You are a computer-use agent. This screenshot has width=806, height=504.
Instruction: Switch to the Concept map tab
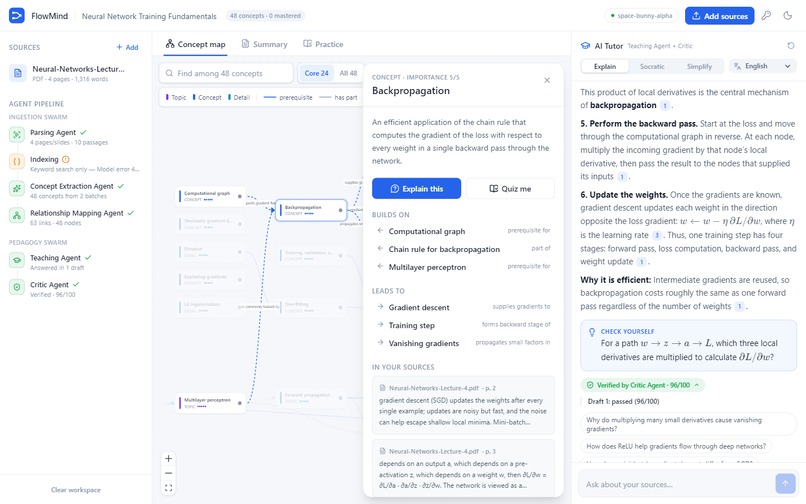[x=195, y=44]
